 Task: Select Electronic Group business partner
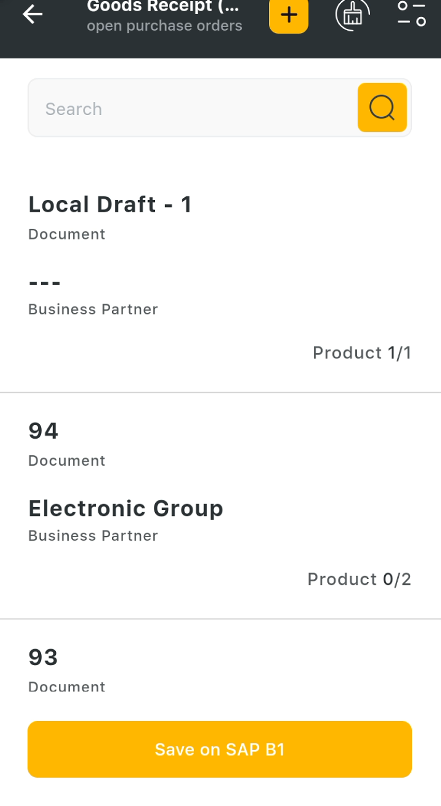coord(126,508)
